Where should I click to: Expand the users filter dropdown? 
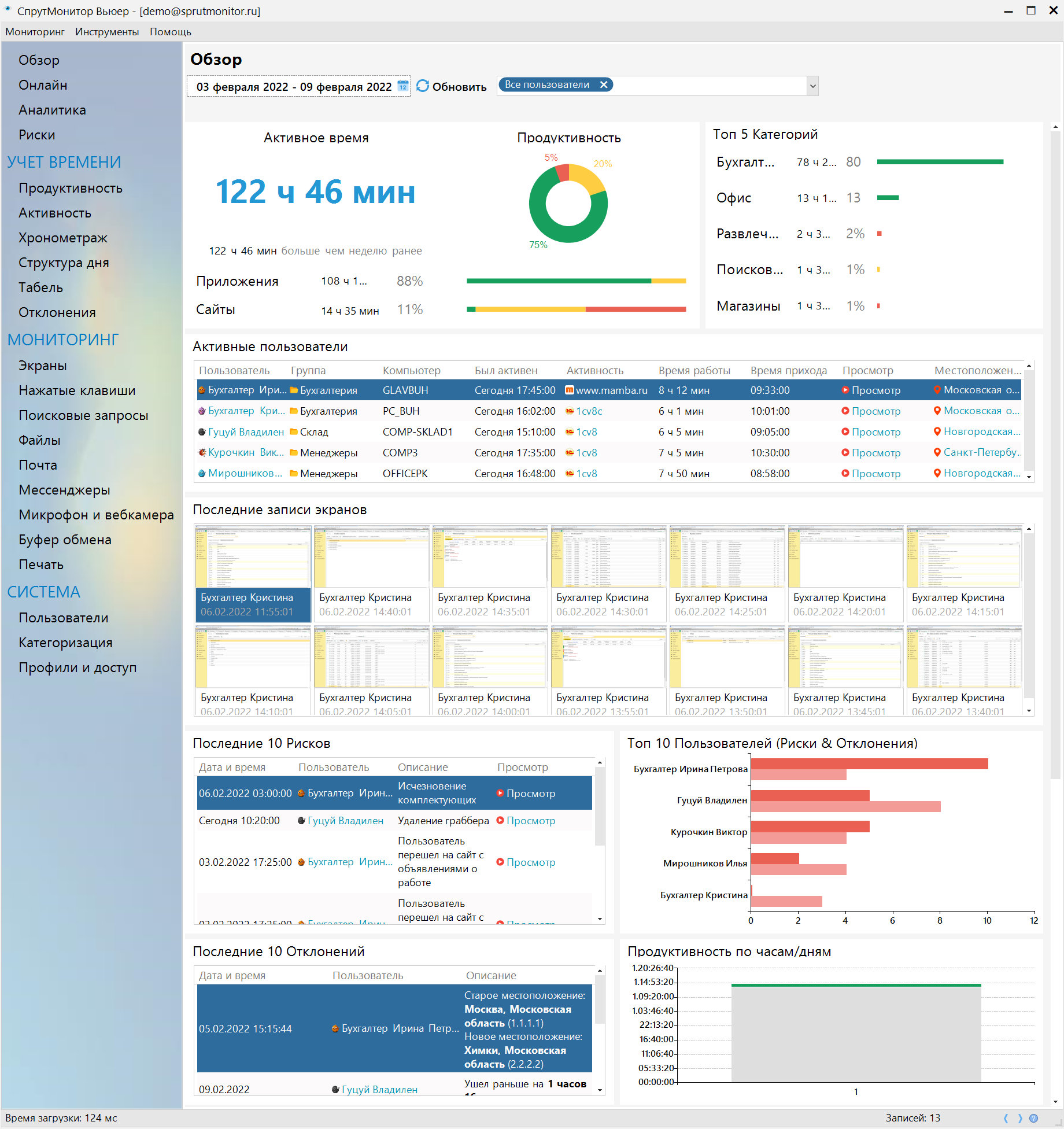812,86
